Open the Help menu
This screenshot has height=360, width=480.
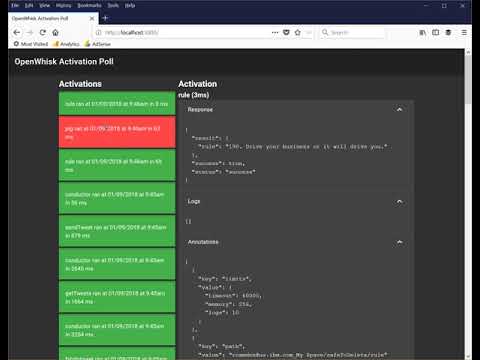tap(130, 5)
